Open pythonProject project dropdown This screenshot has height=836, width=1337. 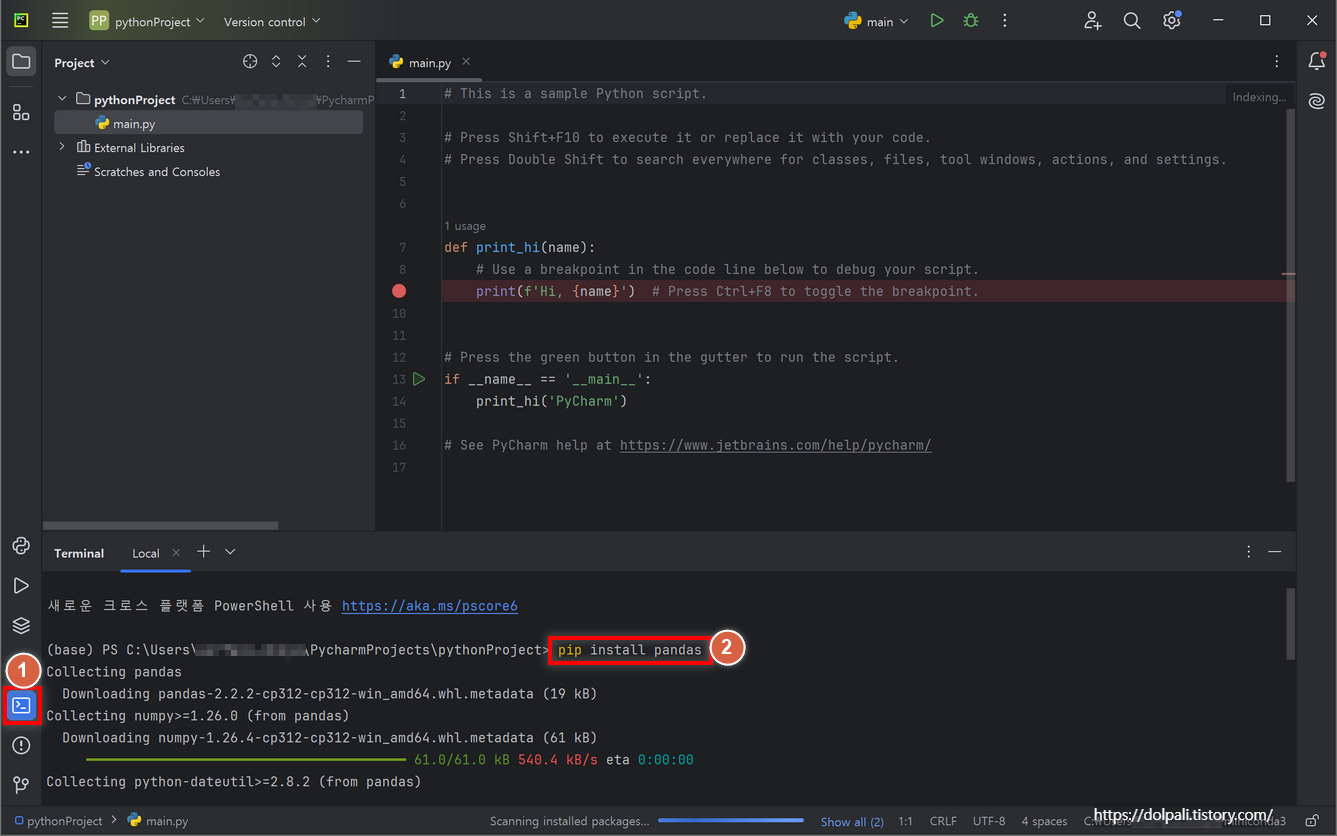point(147,20)
